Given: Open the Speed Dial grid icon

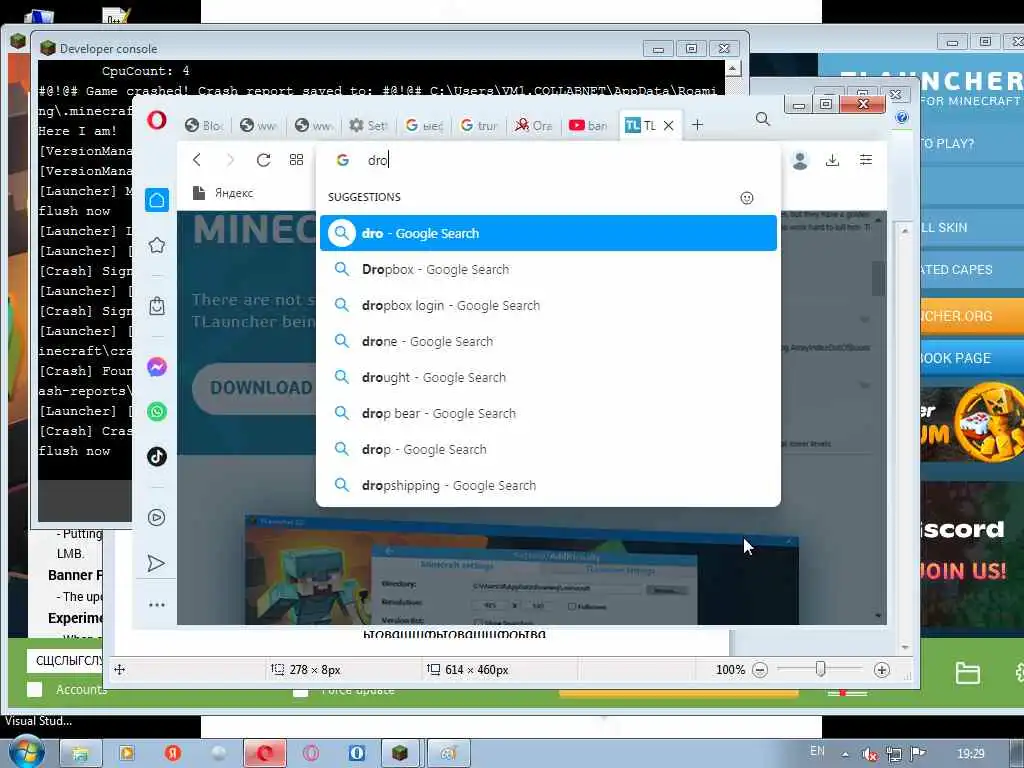Looking at the screenshot, I should [296, 160].
